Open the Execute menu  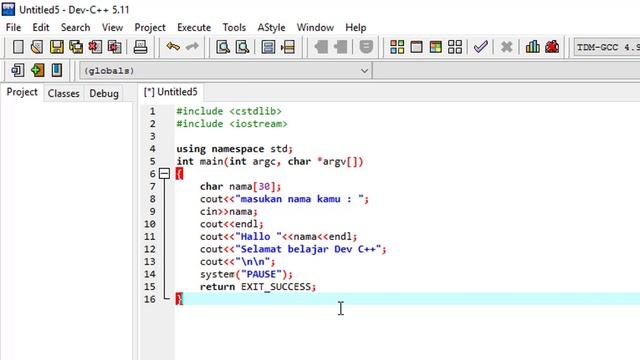click(x=194, y=27)
